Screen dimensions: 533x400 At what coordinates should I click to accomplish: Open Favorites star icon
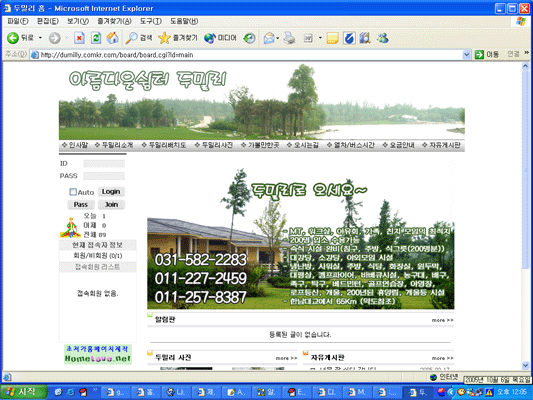pyautogui.click(x=164, y=38)
